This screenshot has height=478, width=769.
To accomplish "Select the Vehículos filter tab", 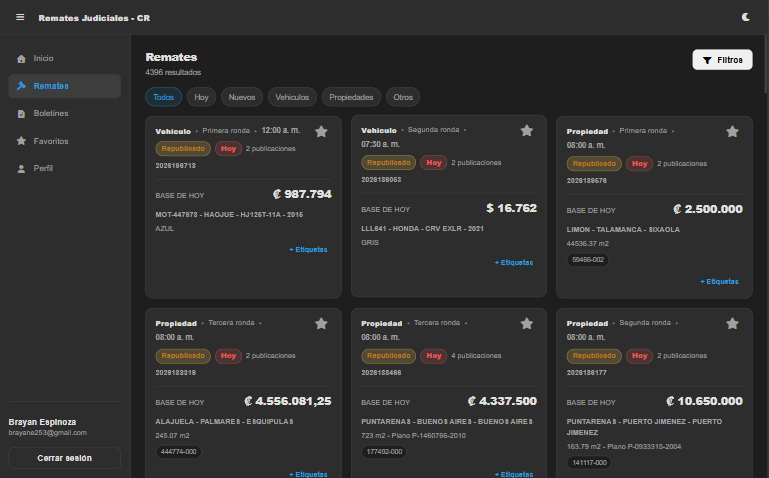I will click(292, 97).
